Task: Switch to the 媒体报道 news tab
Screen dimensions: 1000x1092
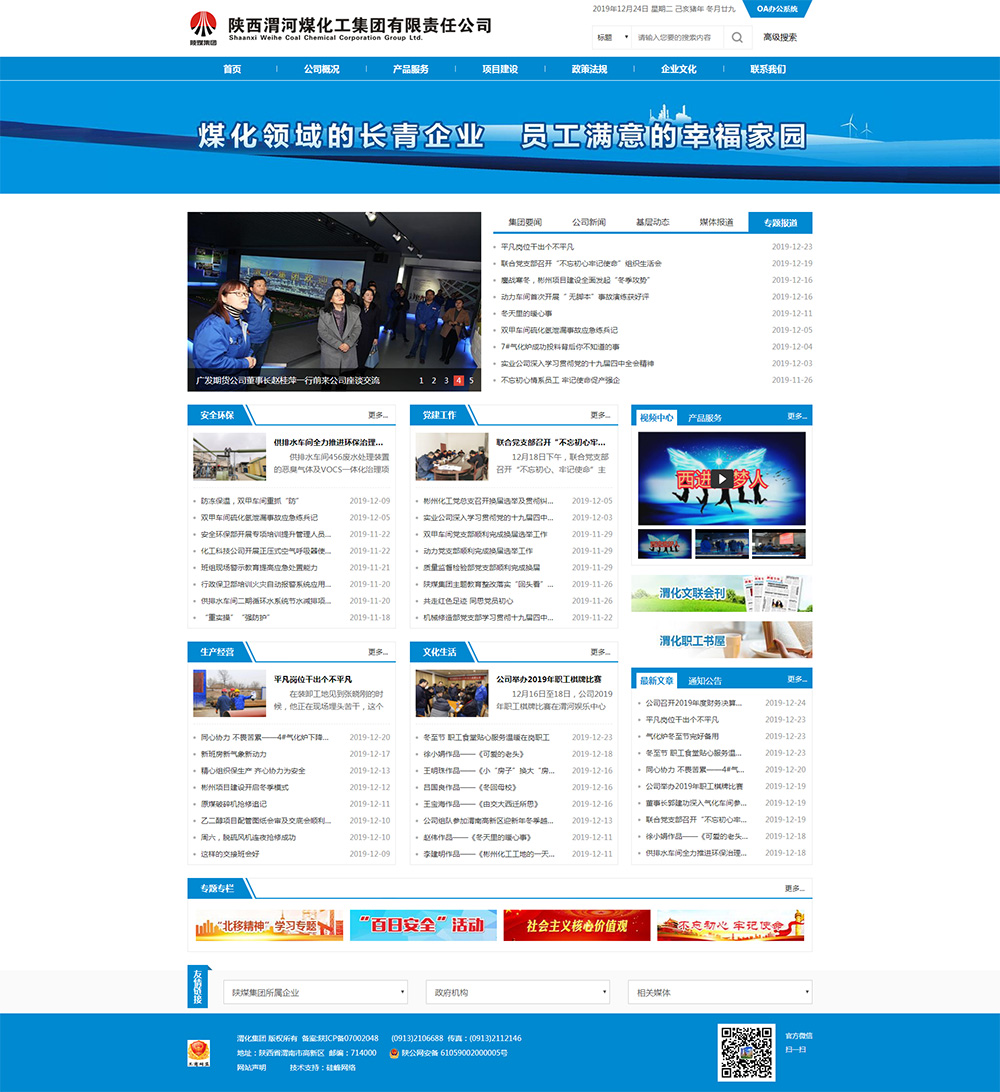Action: pos(716,222)
